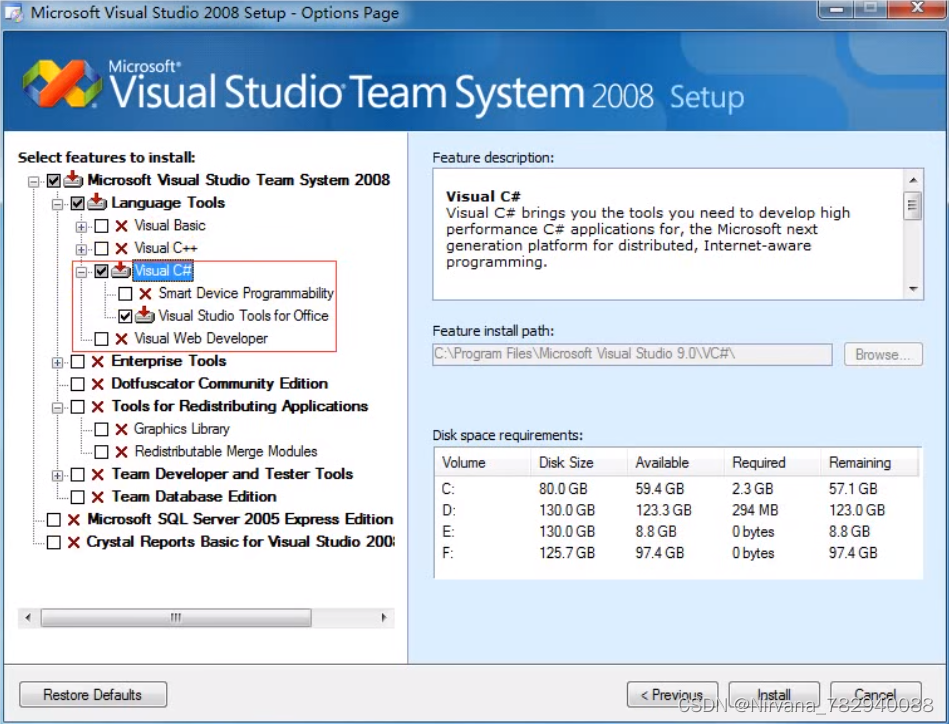Enable the Visual C++ checkbox
This screenshot has height=724, width=949.
click(102, 248)
